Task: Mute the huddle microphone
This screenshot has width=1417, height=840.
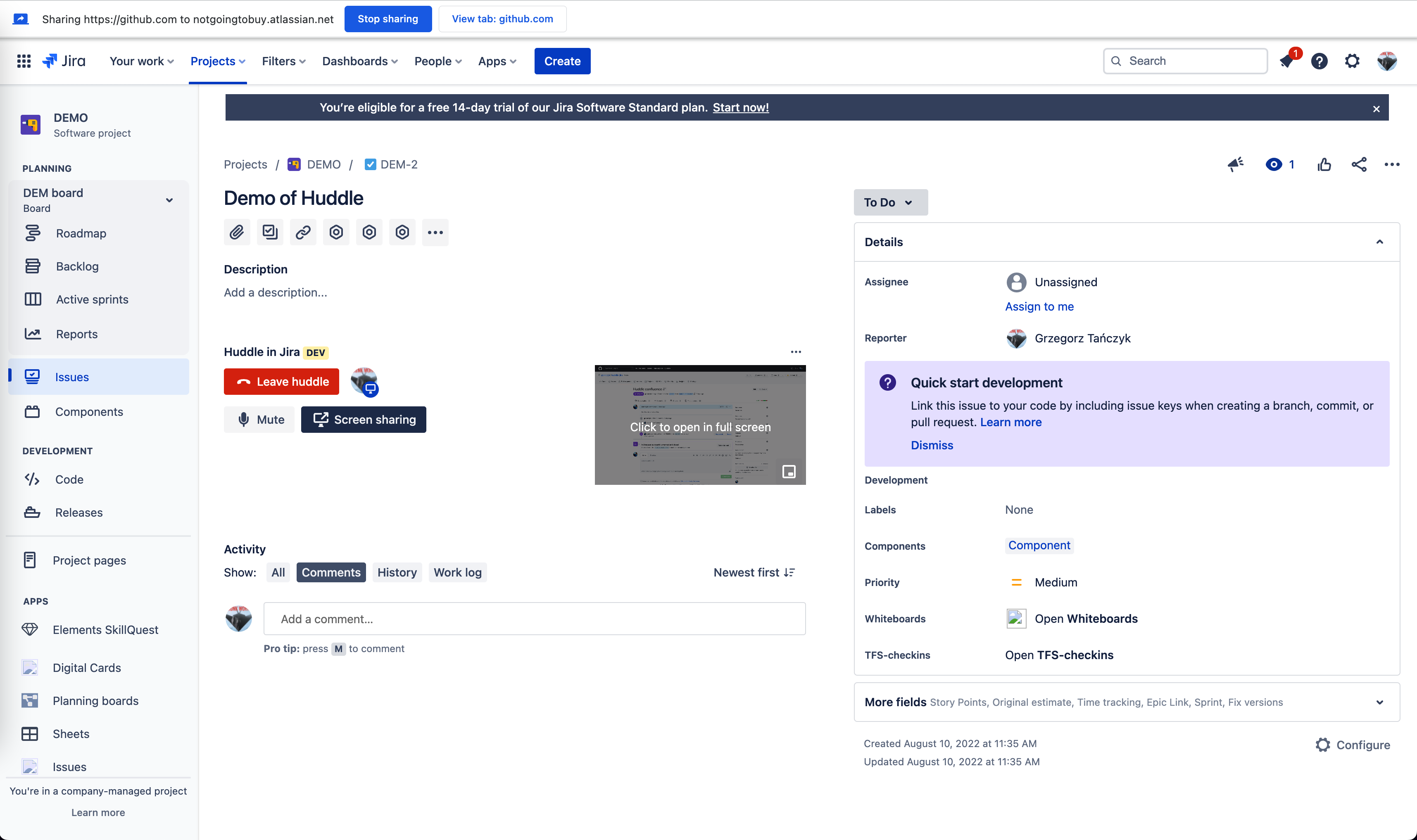Action: pyautogui.click(x=259, y=420)
